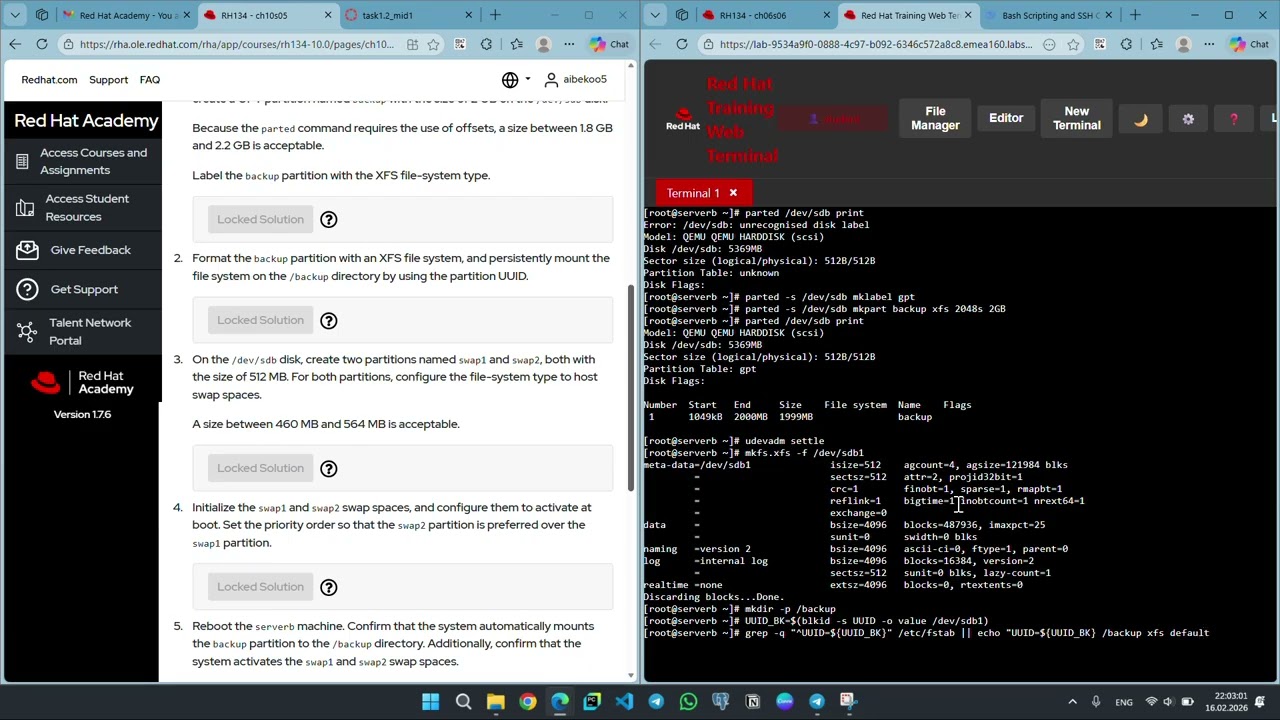Show hidden system tray icons
The image size is (1280, 720).
point(1071,701)
